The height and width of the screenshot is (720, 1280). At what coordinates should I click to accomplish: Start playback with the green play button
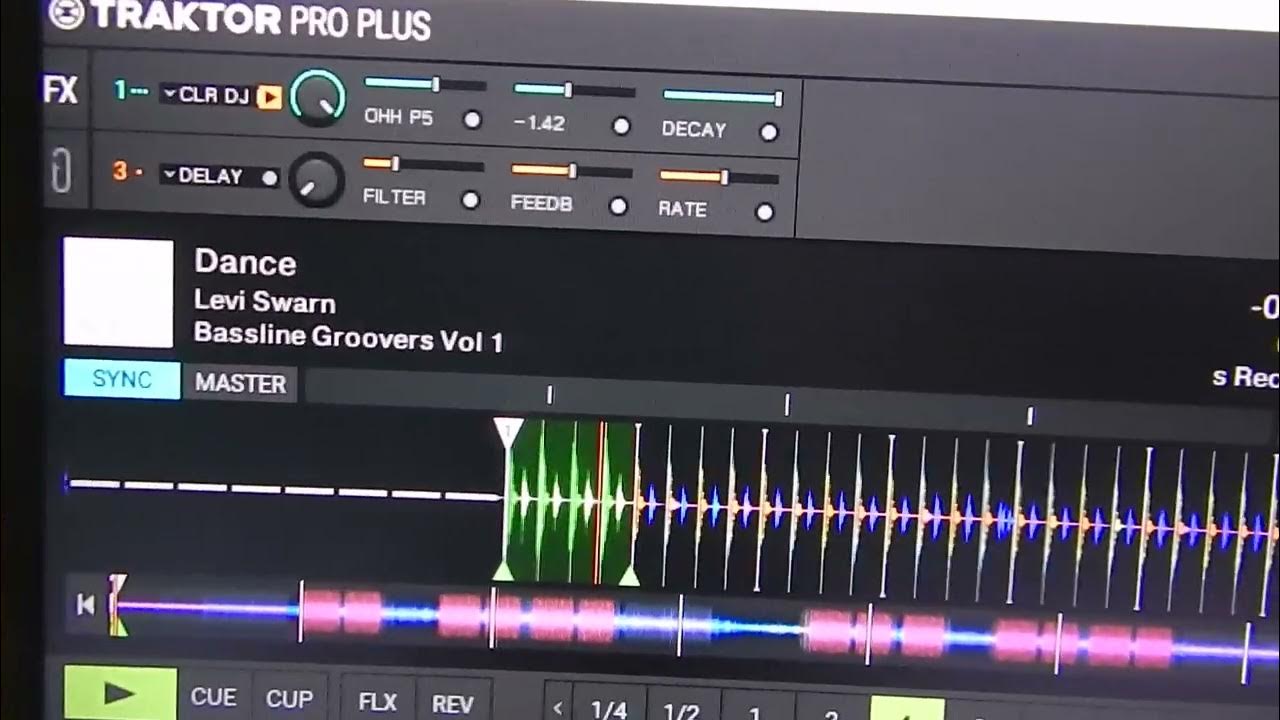coord(120,692)
